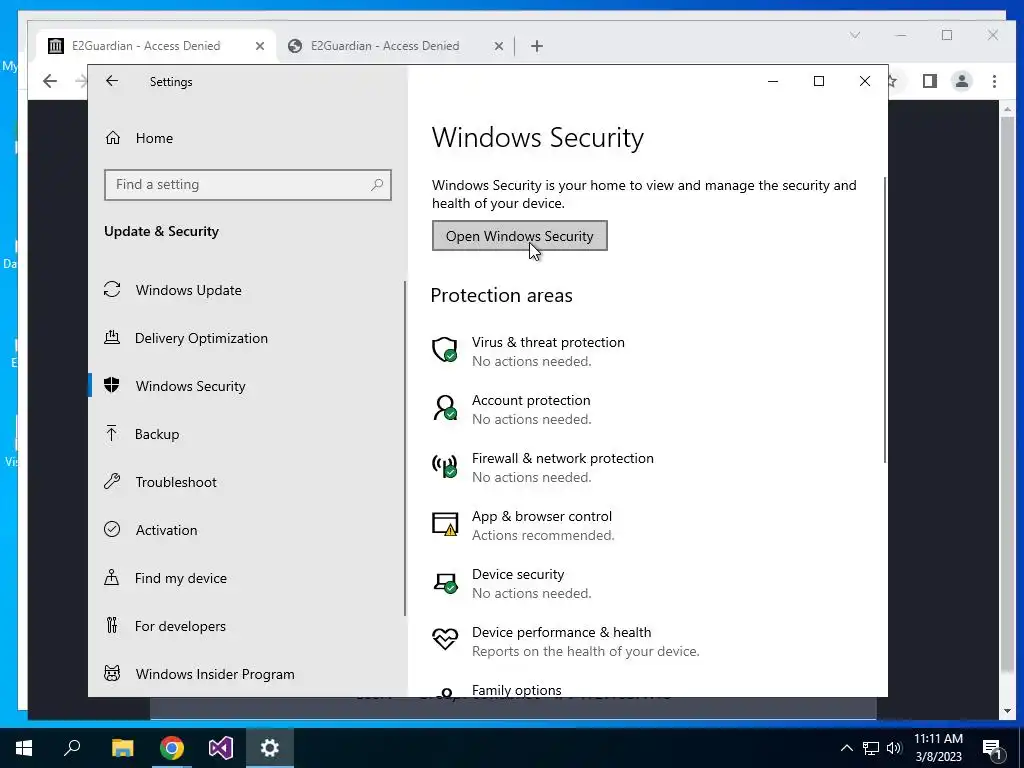The height and width of the screenshot is (768, 1024).
Task: Go to Home in Settings
Action: (246, 138)
